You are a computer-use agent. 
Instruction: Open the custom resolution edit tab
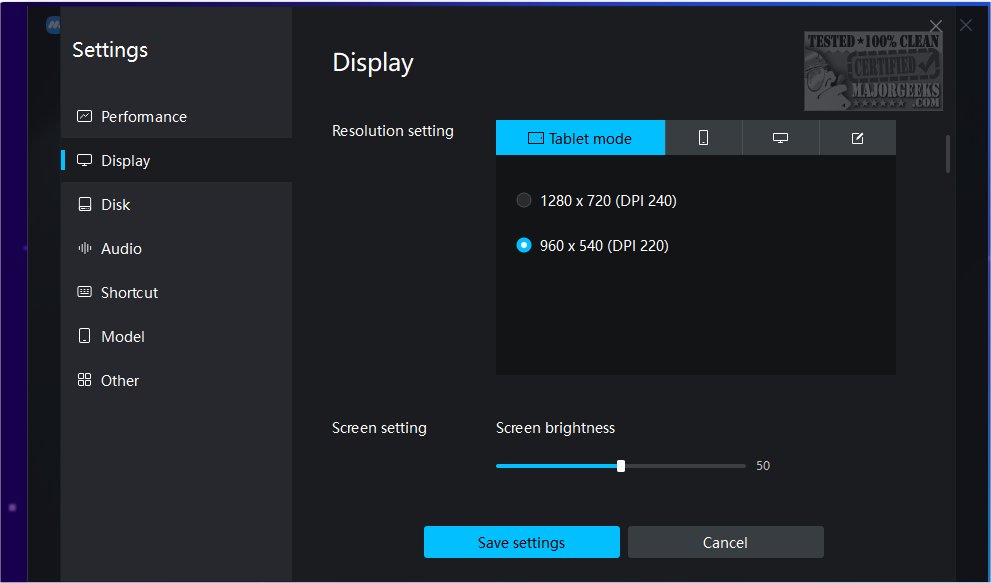tap(858, 138)
